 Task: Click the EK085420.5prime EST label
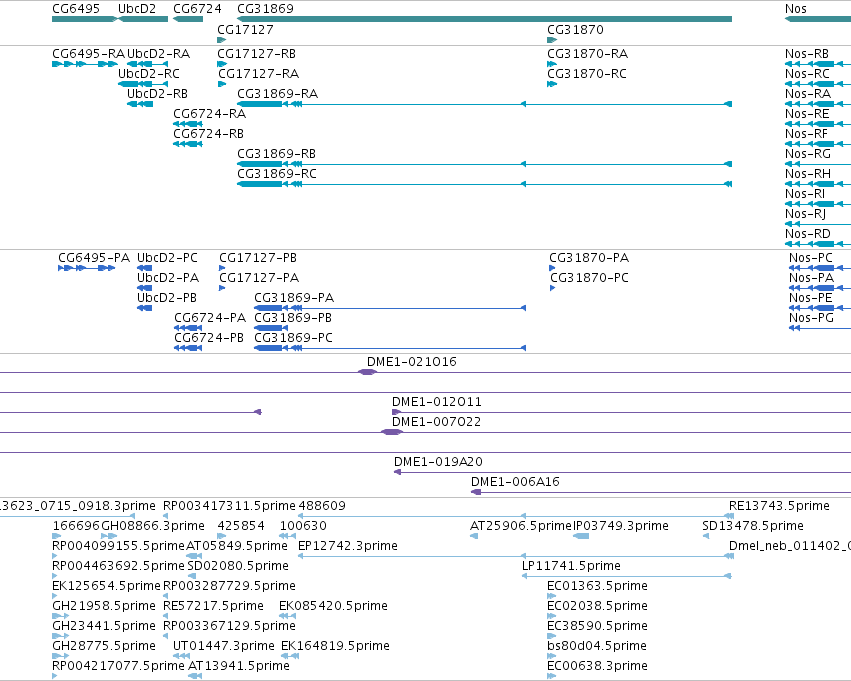click(333, 606)
